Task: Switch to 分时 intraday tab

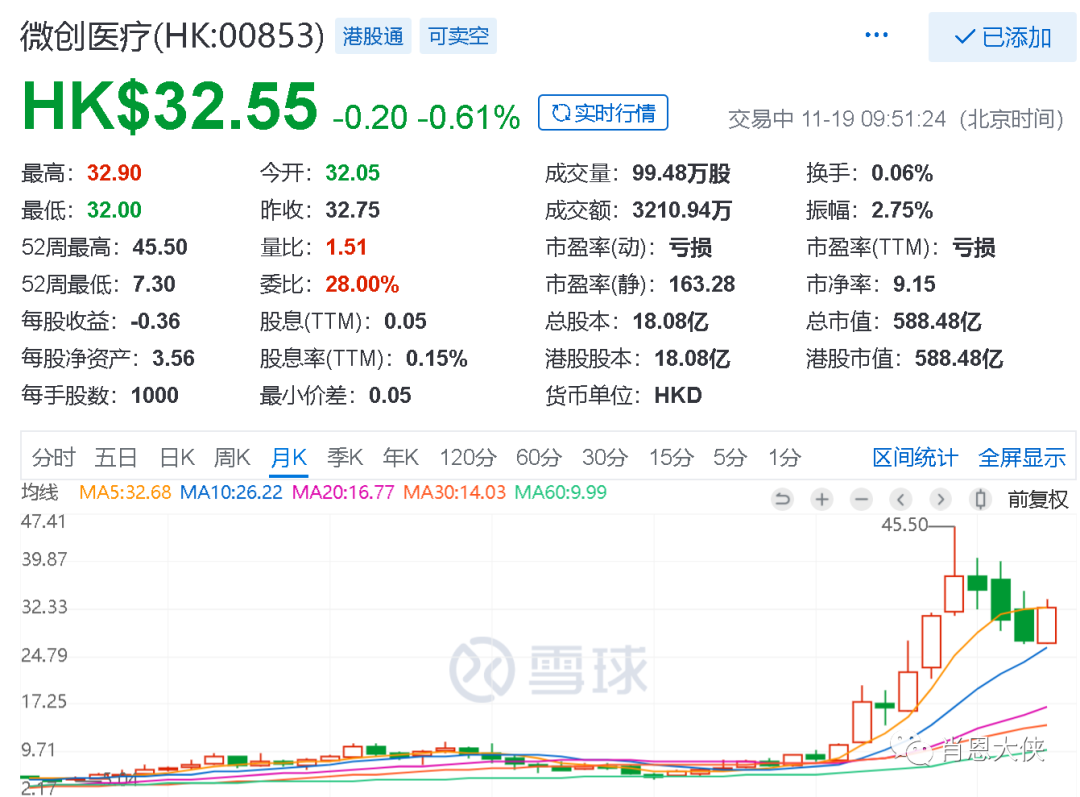Action: pyautogui.click(x=53, y=458)
